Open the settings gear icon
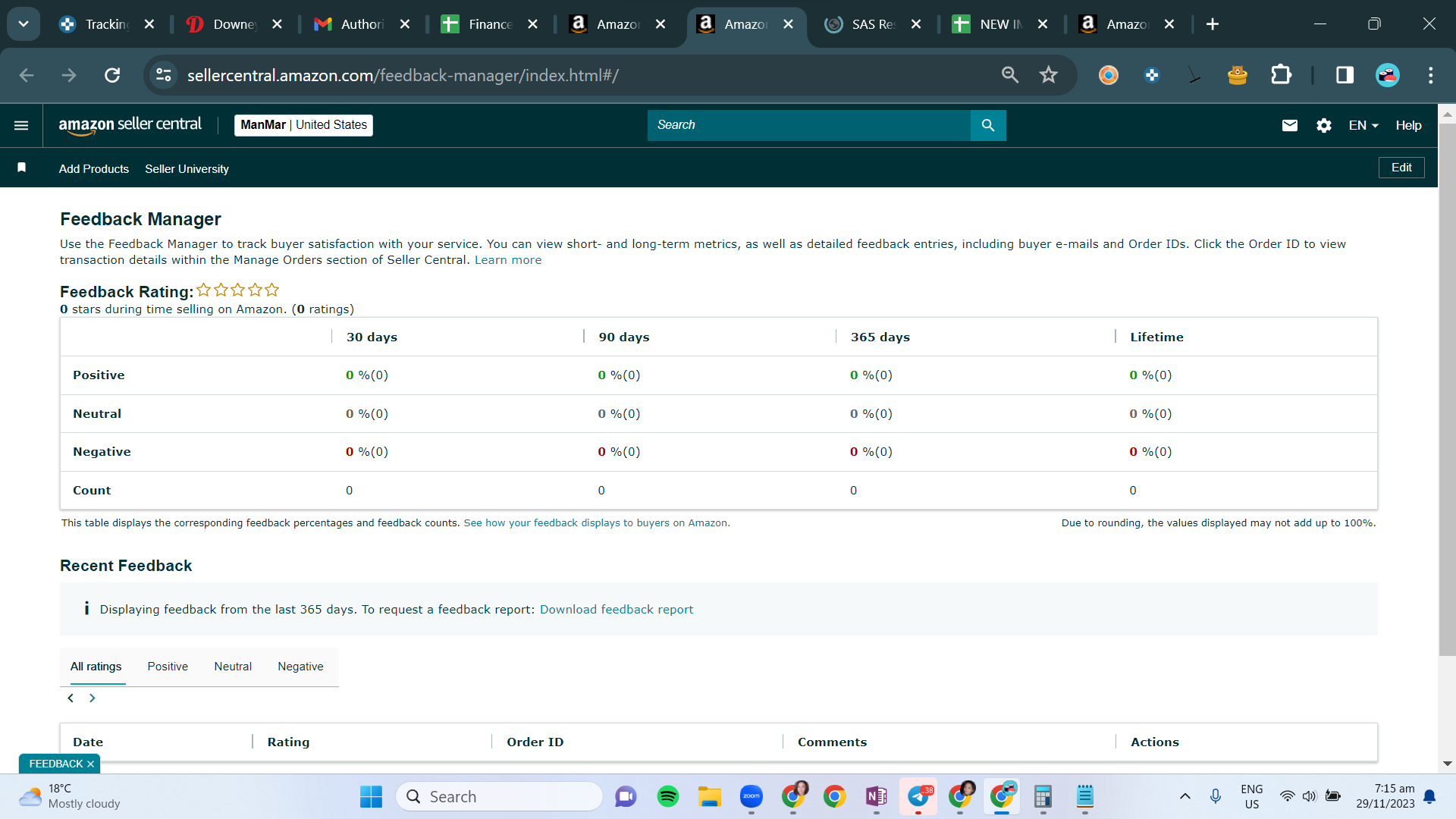This screenshot has height=819, width=1456. pyautogui.click(x=1323, y=125)
